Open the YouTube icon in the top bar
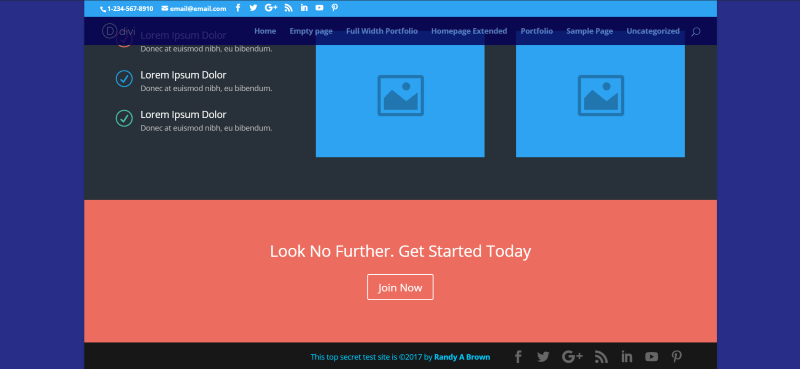Screen dimensions: 800x369 (319, 8)
